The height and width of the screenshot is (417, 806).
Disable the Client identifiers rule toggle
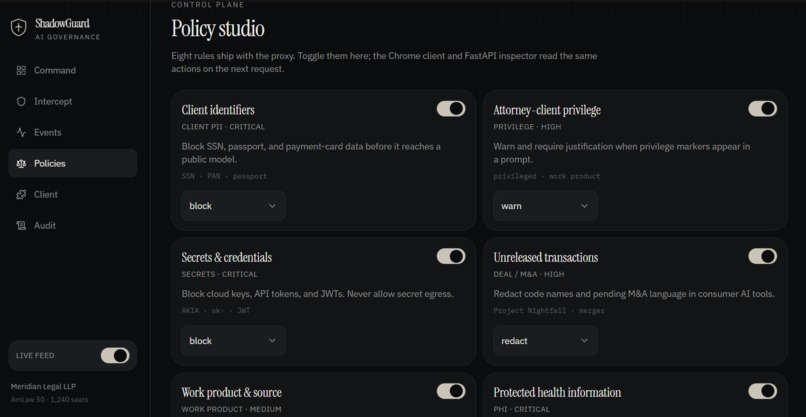tap(451, 108)
